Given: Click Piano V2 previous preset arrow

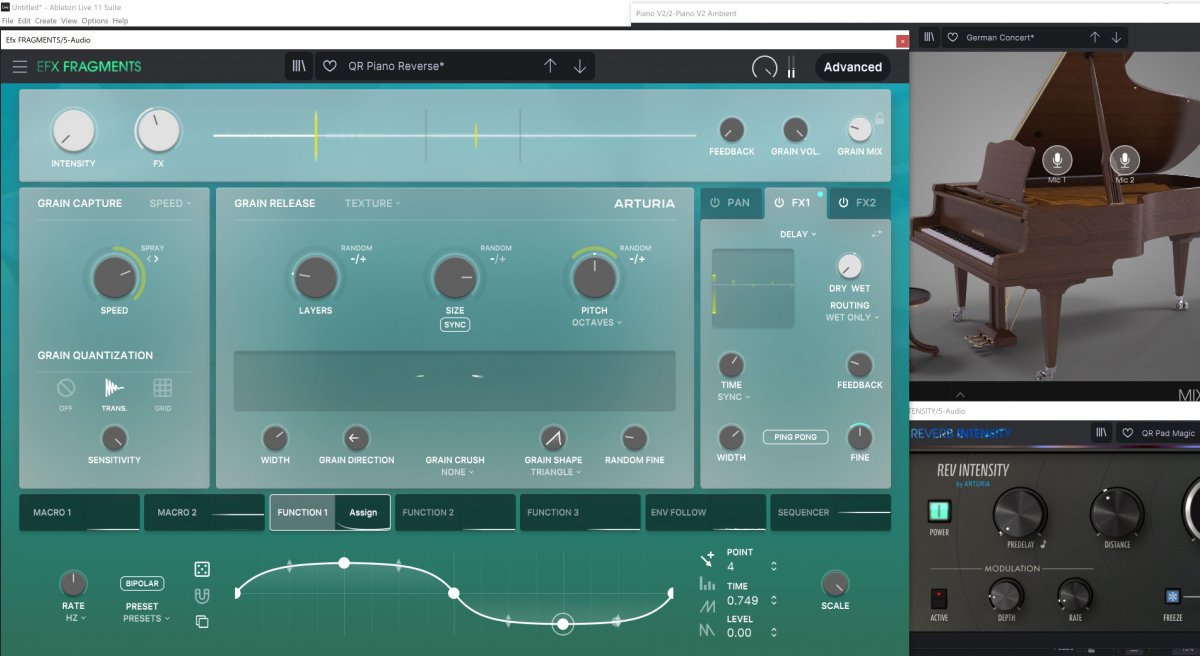Looking at the screenshot, I should tap(1095, 37).
